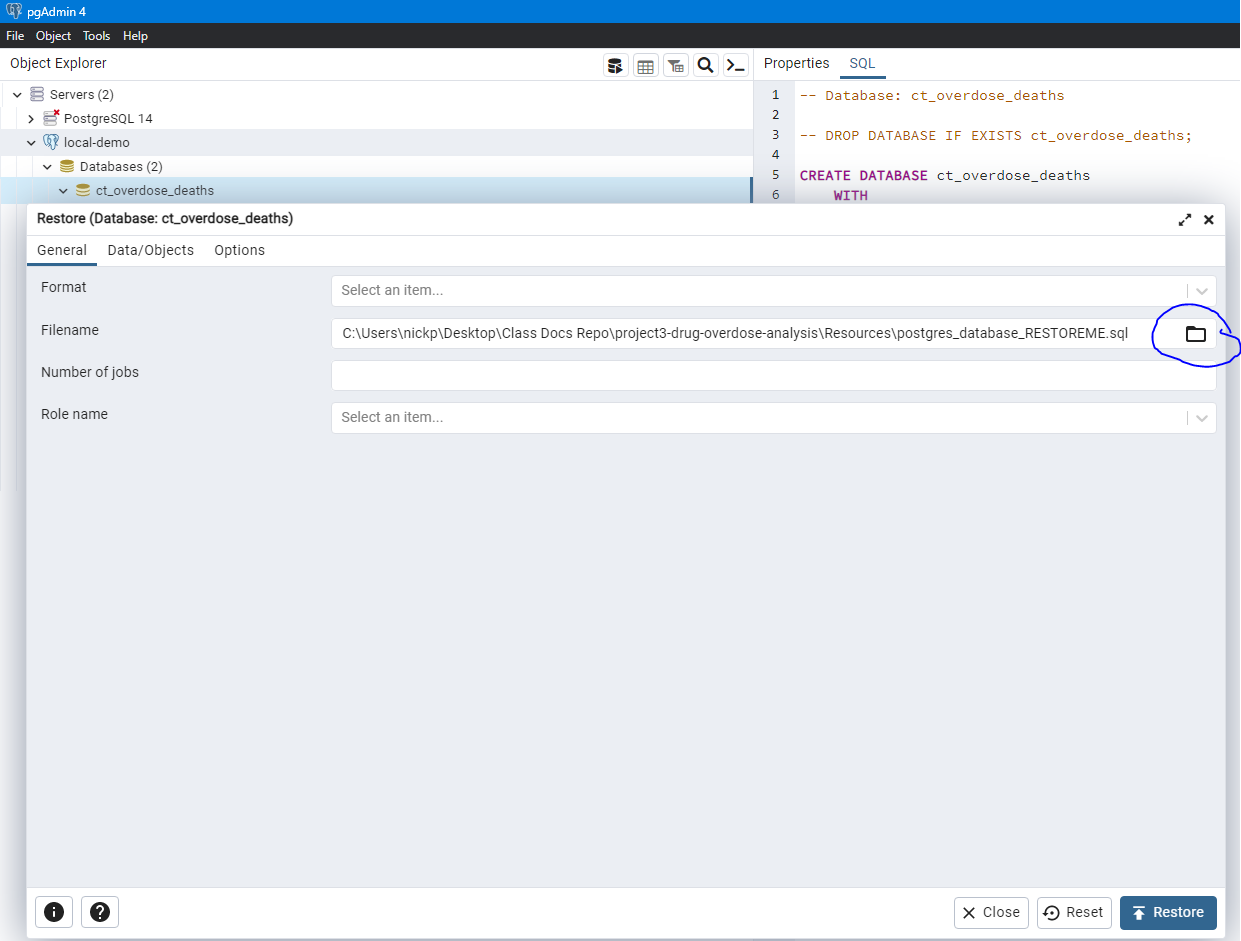The width and height of the screenshot is (1241, 941).
Task: Click the Reset button
Action: pos(1074,912)
